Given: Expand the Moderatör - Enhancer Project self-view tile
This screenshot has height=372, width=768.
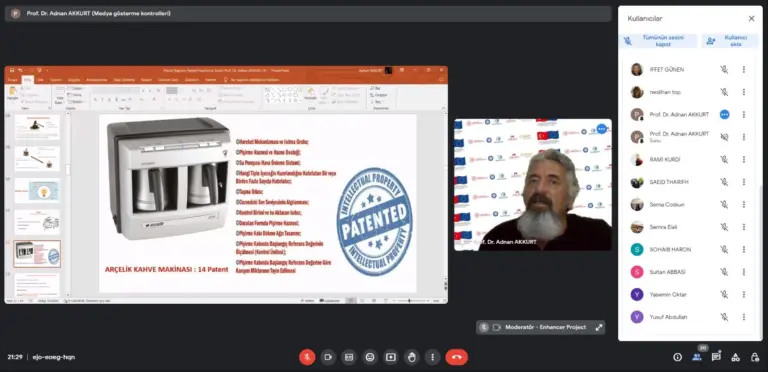Looking at the screenshot, I should pyautogui.click(x=599, y=327).
